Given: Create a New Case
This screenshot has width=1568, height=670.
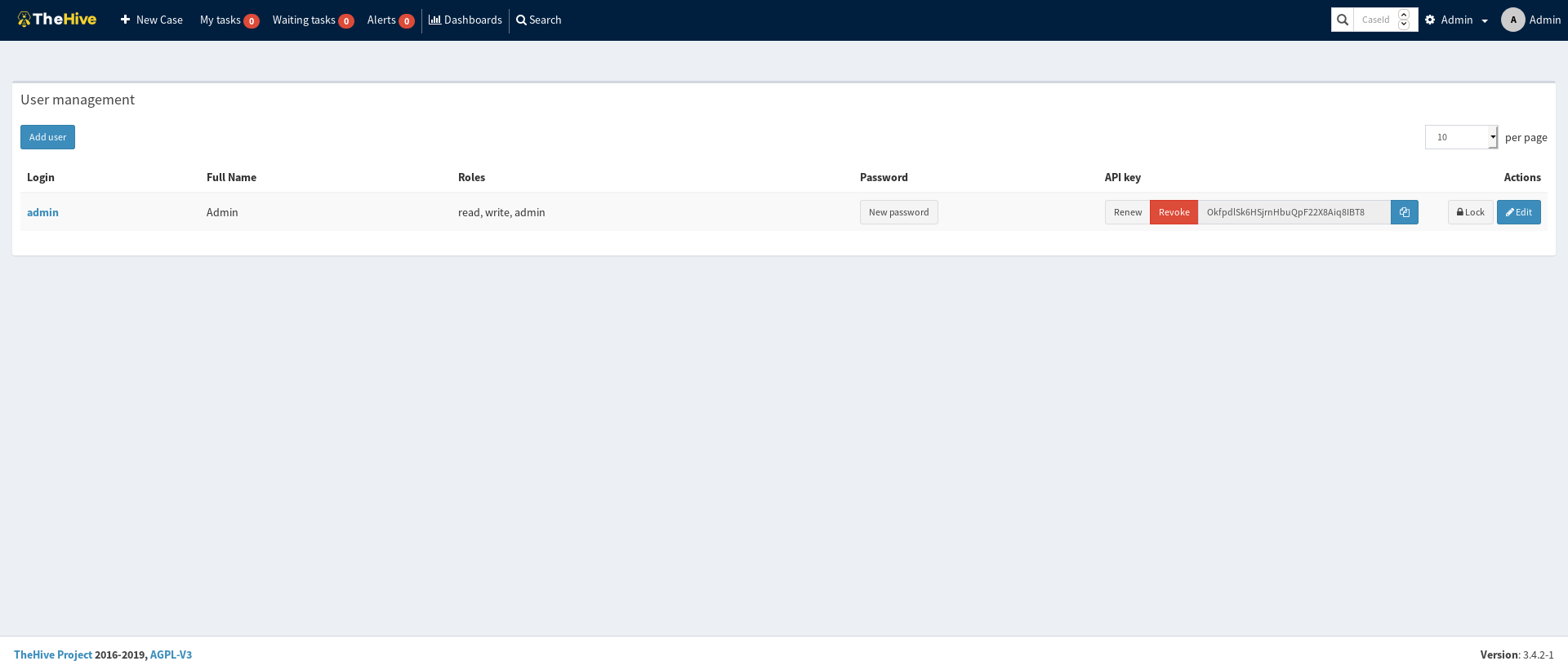Looking at the screenshot, I should 152,20.
